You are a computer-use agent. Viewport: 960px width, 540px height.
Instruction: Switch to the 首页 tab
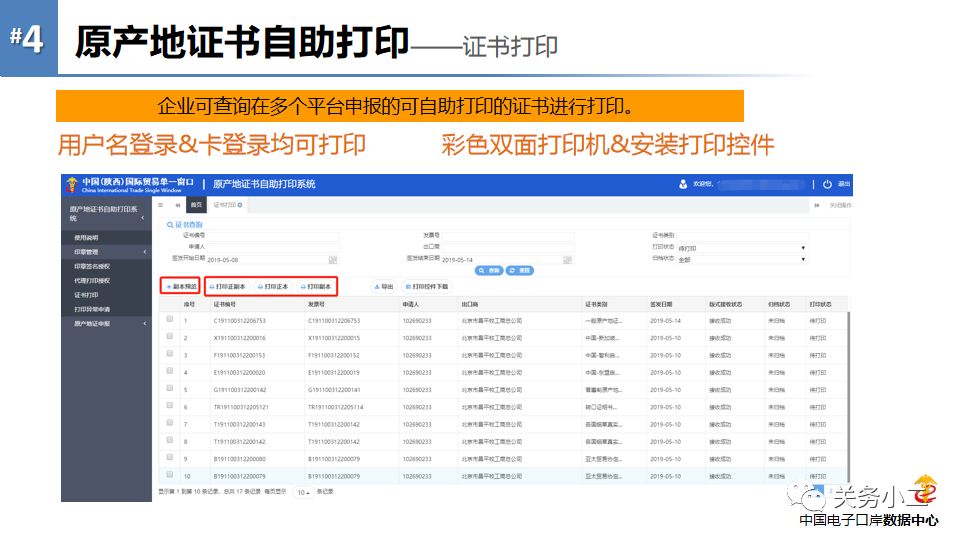coord(196,205)
